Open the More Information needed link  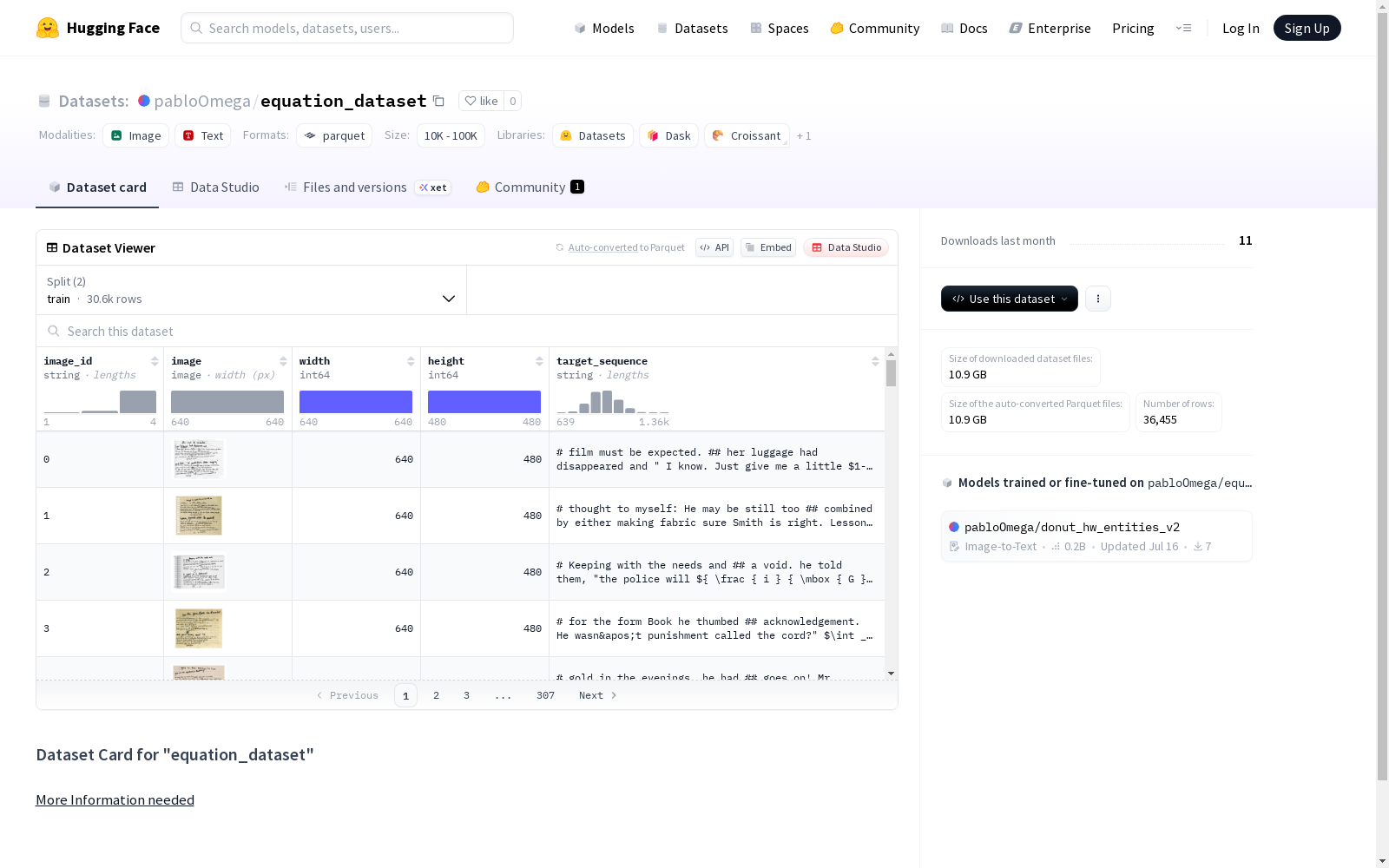[115, 799]
